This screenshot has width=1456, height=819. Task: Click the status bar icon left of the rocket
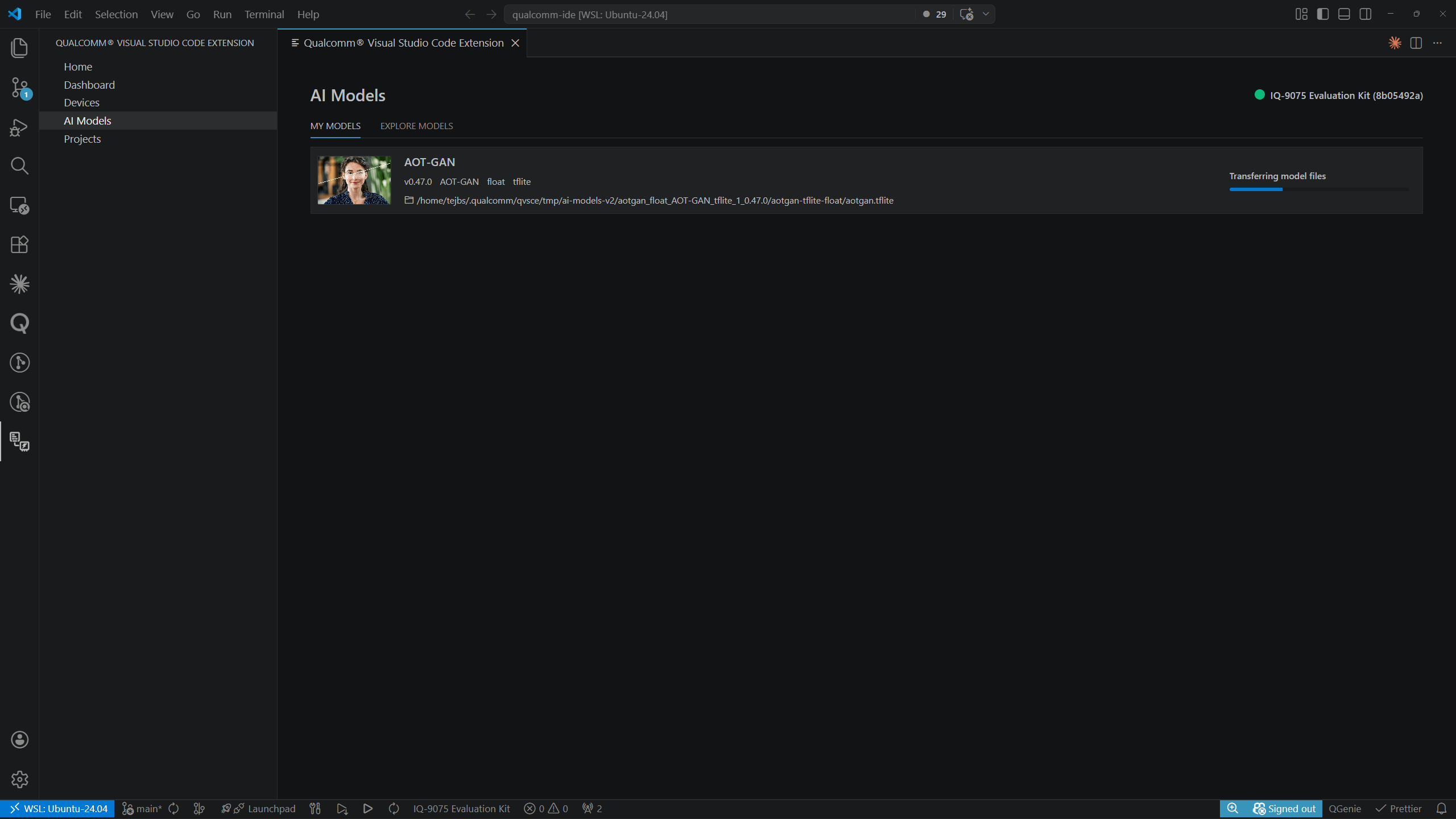[x=199, y=809]
